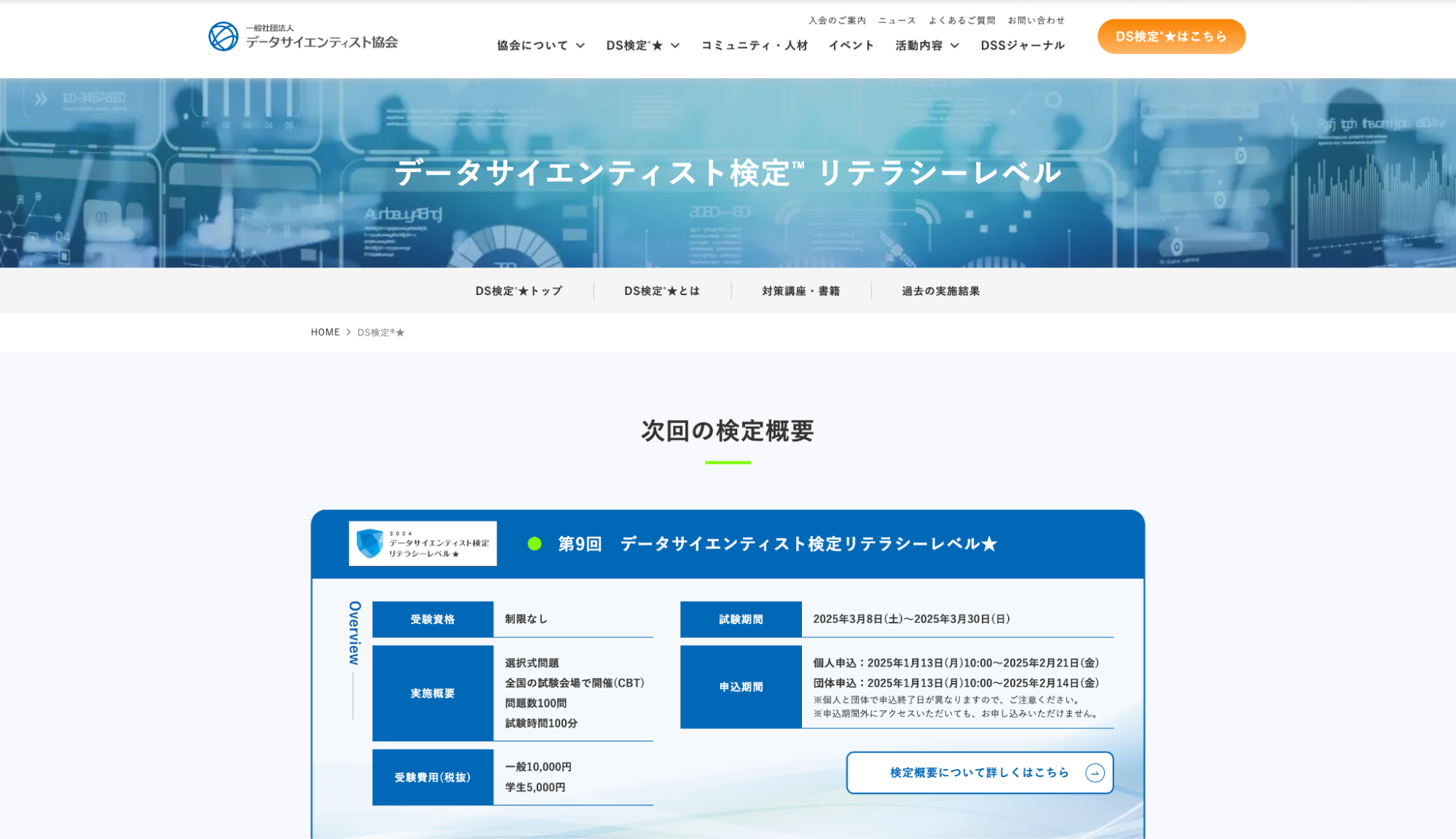Open コミュニティ・人材 menu item
1456x839 pixels.
755,45
